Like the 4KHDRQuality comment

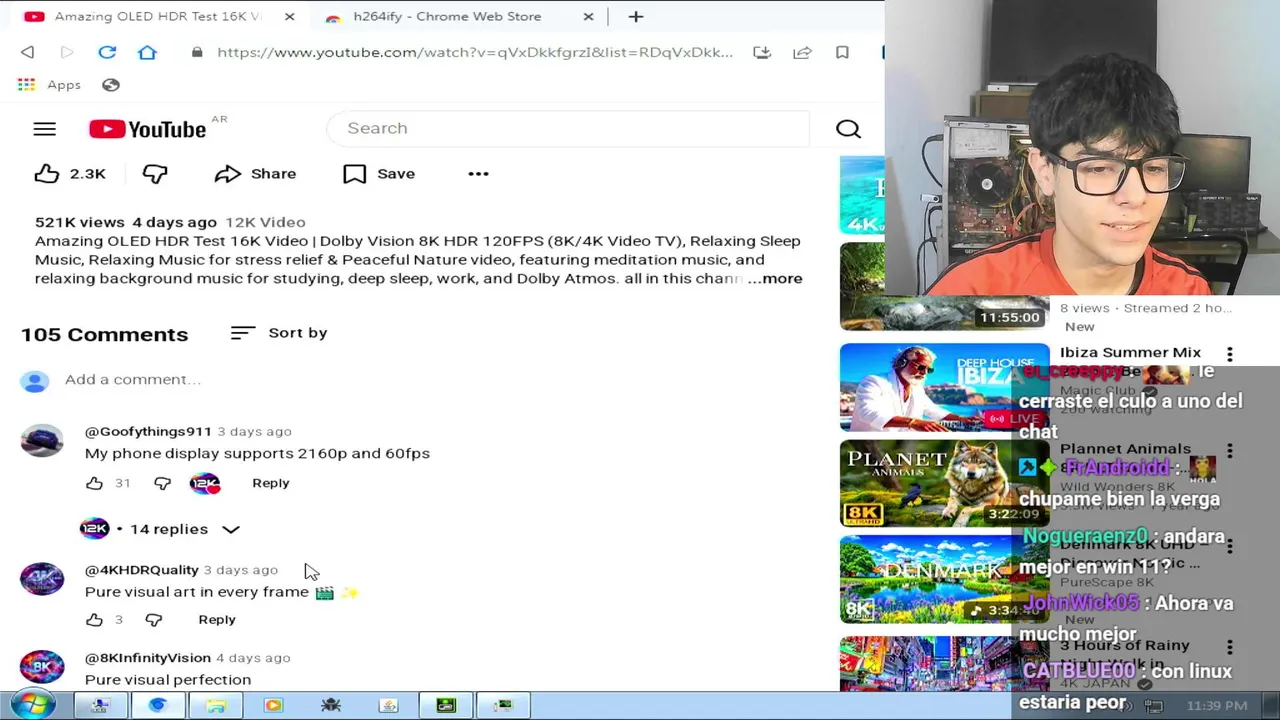pyautogui.click(x=94, y=620)
